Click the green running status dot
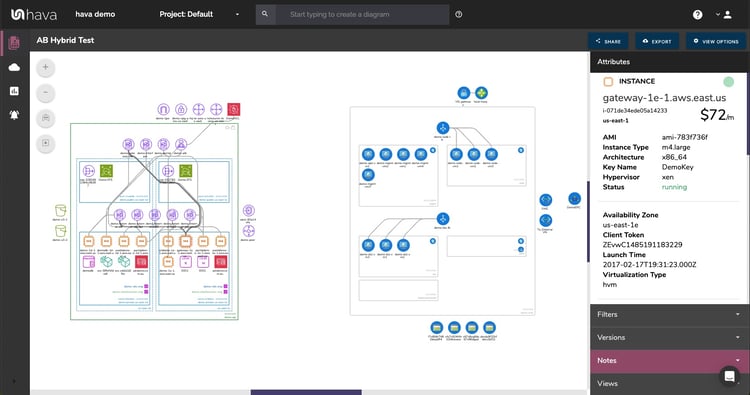The image size is (750, 395). coord(728,82)
